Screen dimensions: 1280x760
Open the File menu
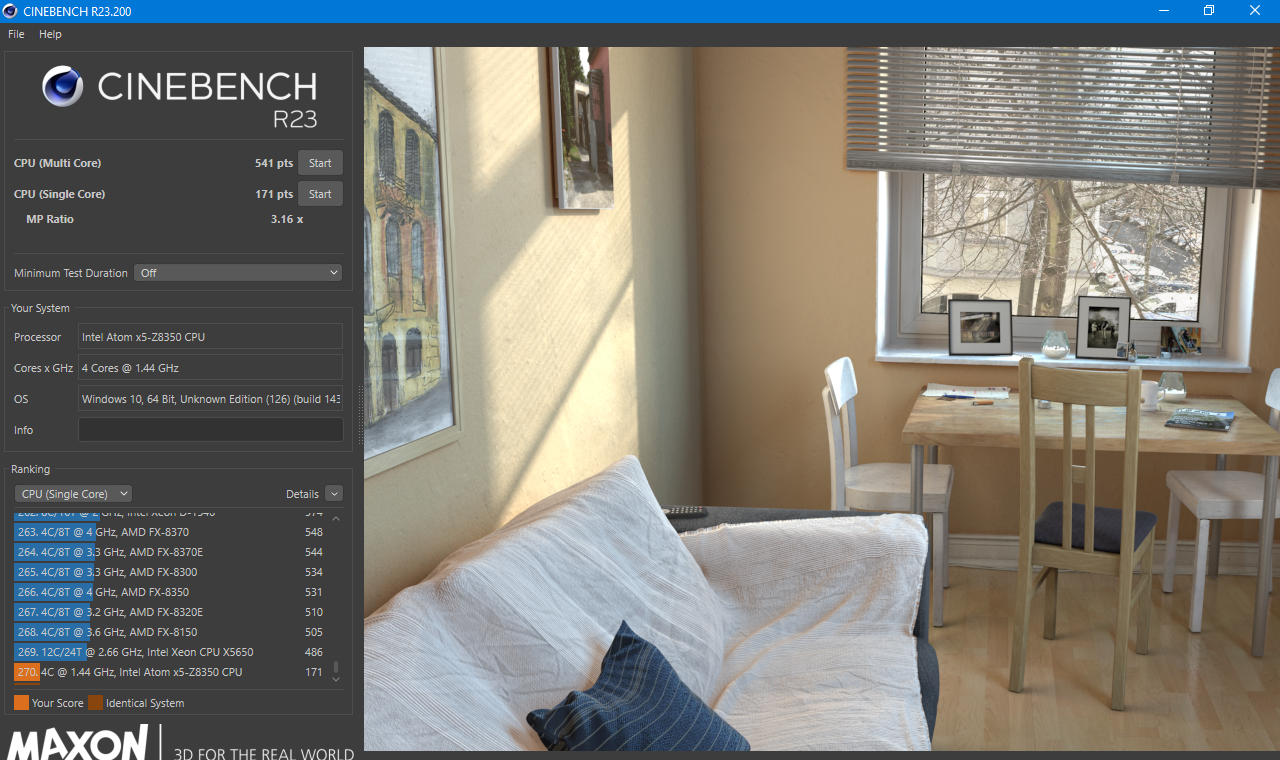16,34
